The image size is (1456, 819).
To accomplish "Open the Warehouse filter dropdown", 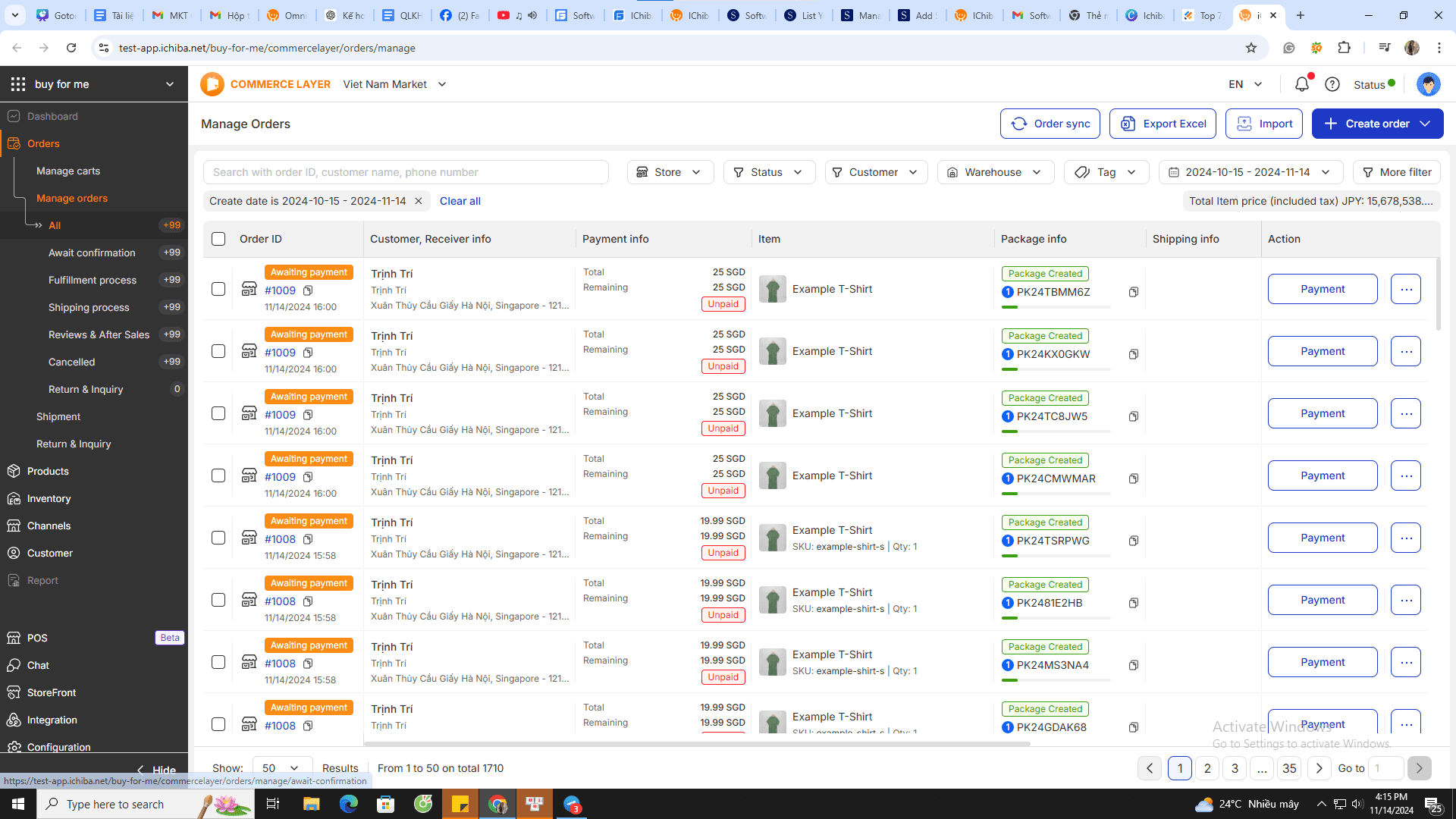I will [x=995, y=172].
